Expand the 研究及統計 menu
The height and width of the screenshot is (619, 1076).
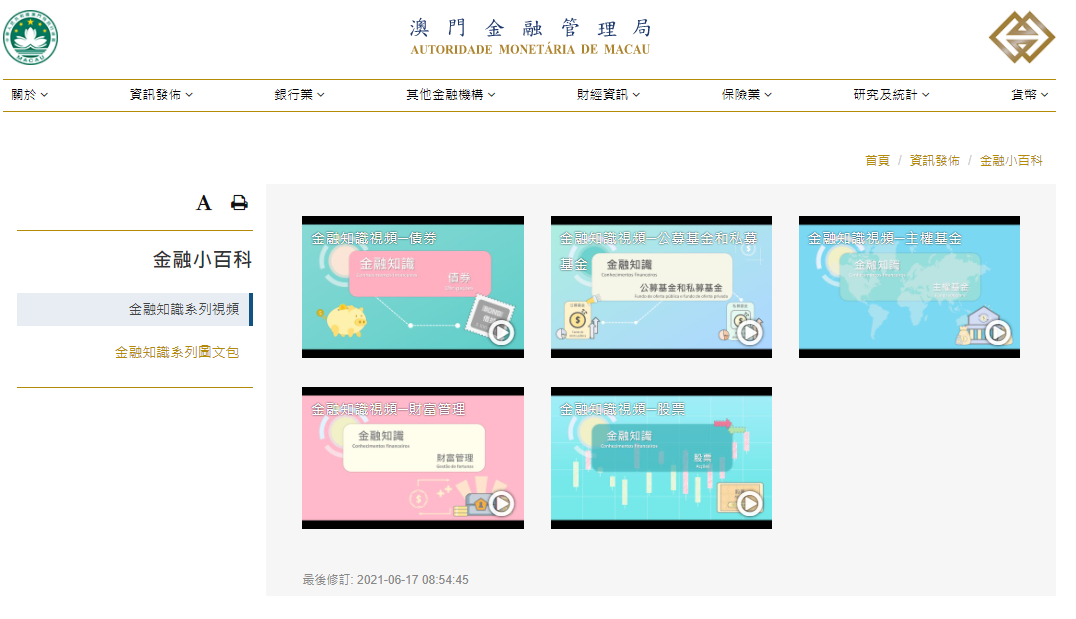tap(891, 95)
